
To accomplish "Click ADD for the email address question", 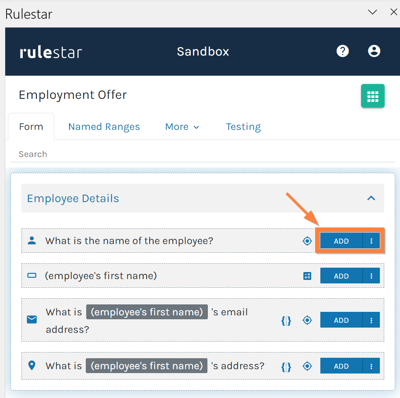I will pos(341,320).
